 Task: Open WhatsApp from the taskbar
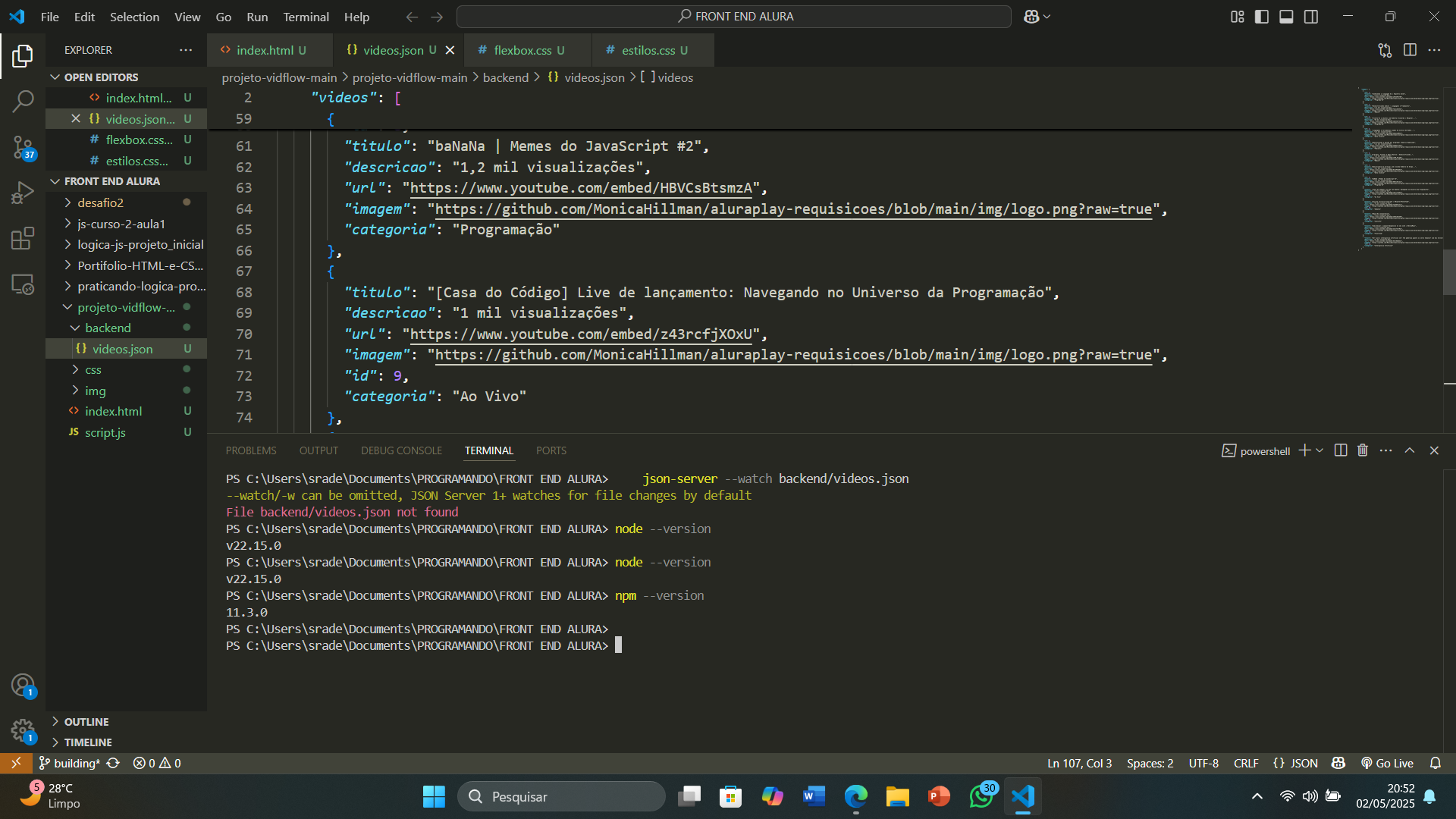tap(981, 796)
